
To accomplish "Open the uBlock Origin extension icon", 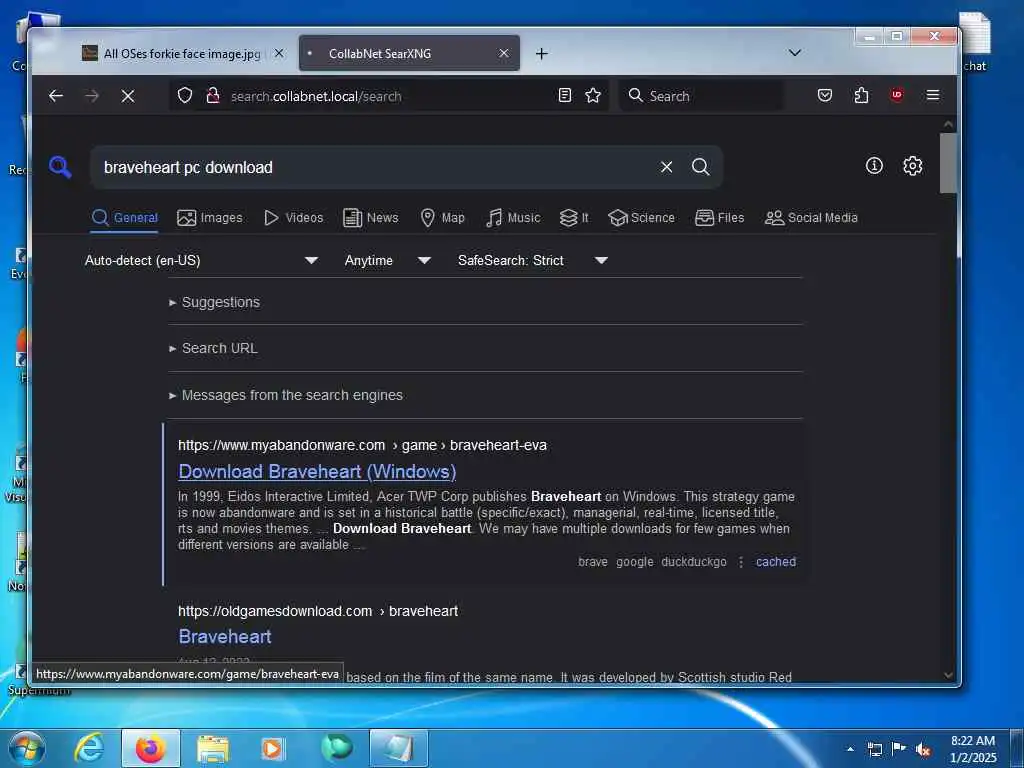I will pos(897,95).
